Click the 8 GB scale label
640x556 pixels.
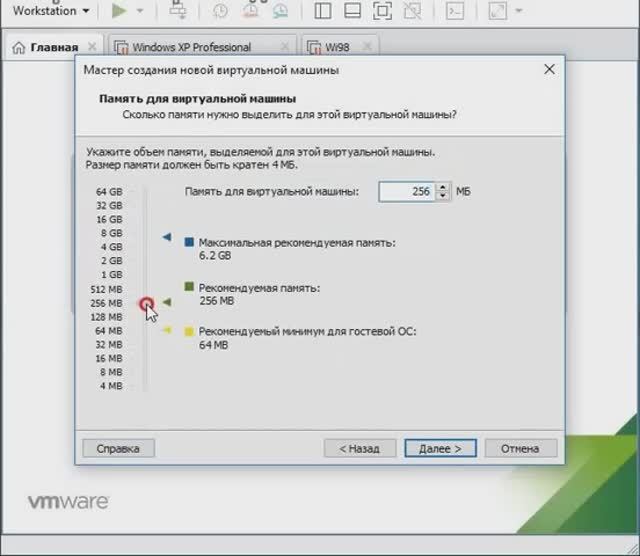click(x=111, y=233)
